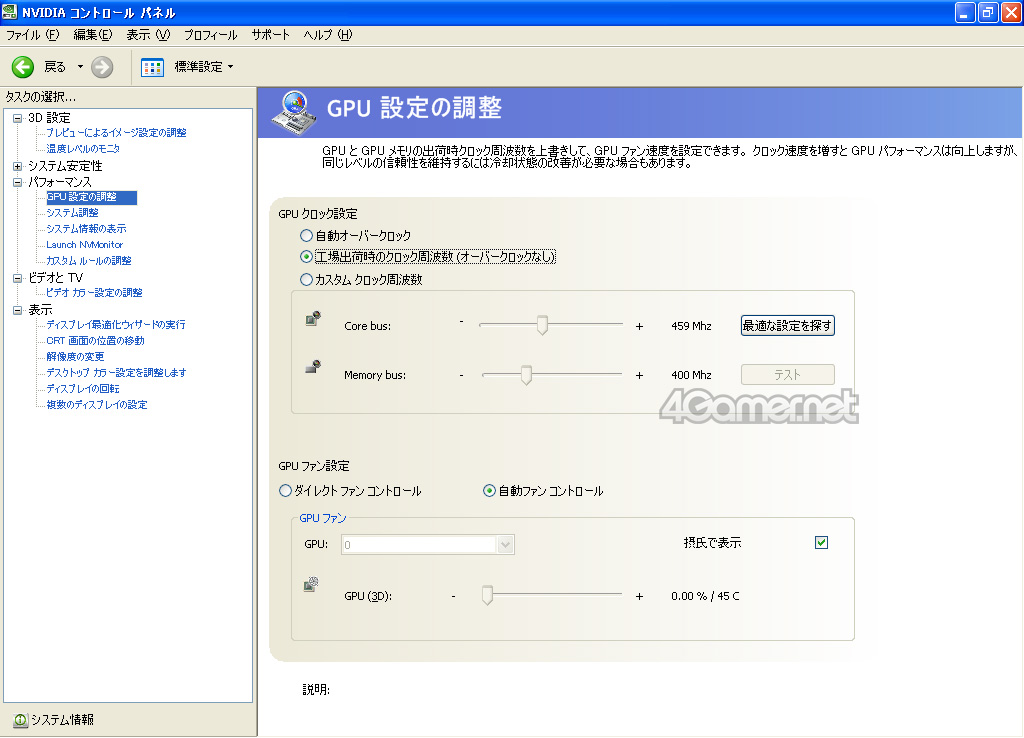Click GPU (3D) fan plus sign
The height and width of the screenshot is (738, 1024).
pyautogui.click(x=639, y=596)
